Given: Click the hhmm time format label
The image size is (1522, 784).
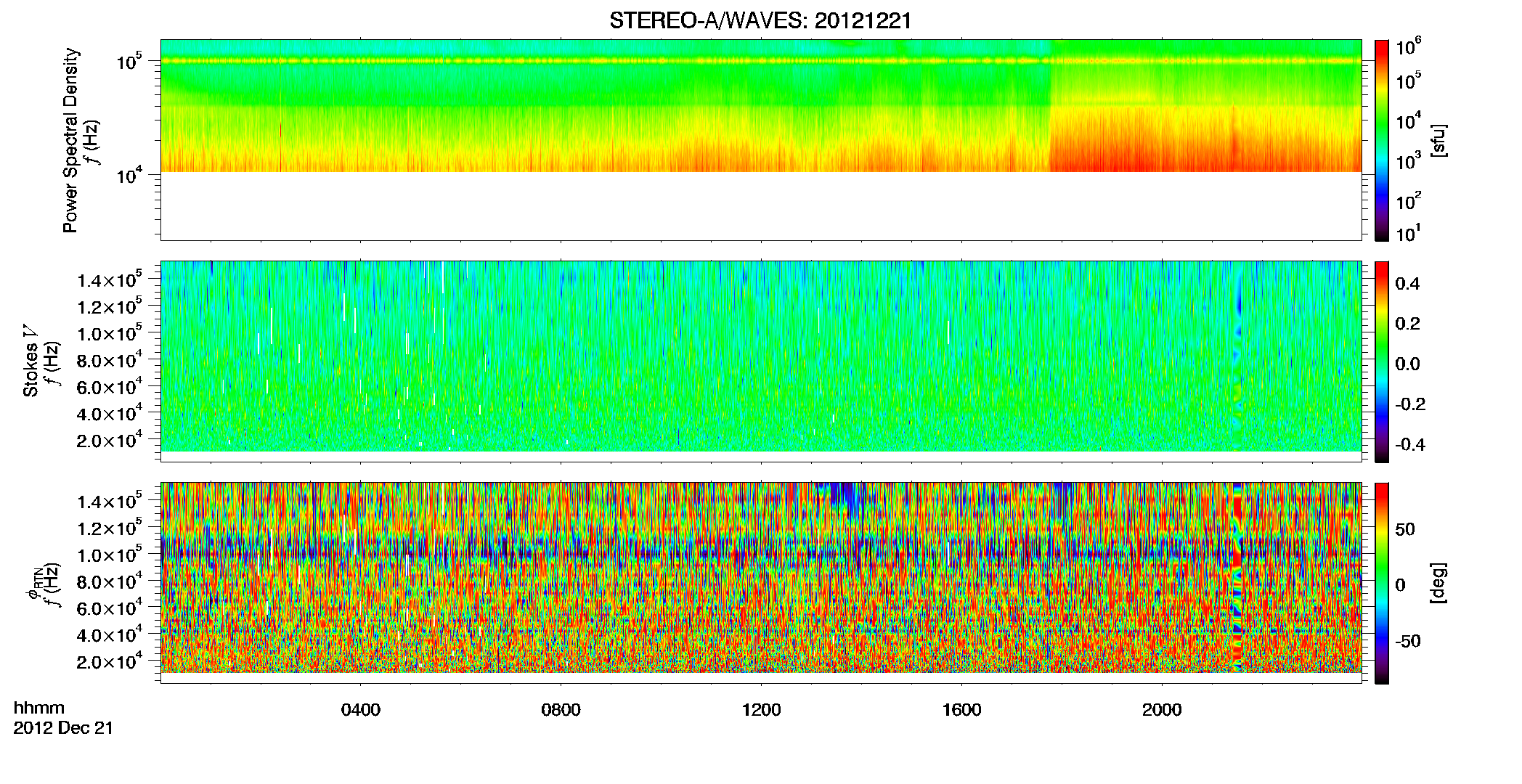Looking at the screenshot, I should [39, 708].
